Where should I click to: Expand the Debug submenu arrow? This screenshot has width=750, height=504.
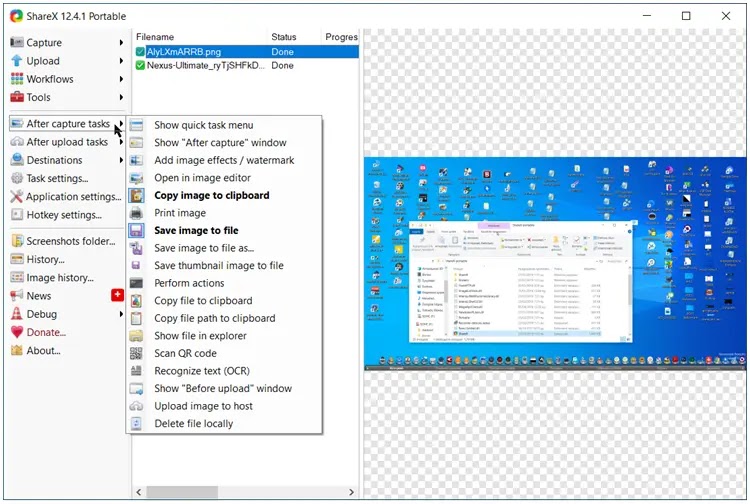point(121,314)
